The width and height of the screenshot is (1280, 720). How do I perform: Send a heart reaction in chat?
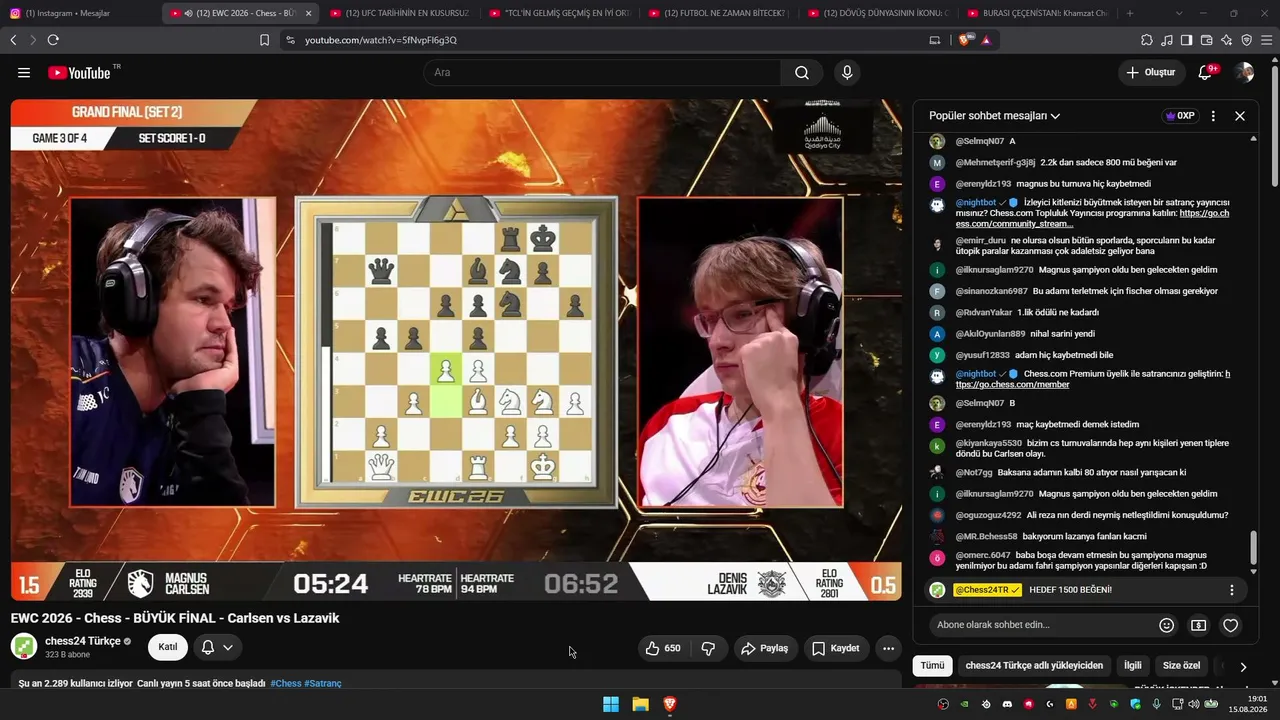[x=1231, y=625]
